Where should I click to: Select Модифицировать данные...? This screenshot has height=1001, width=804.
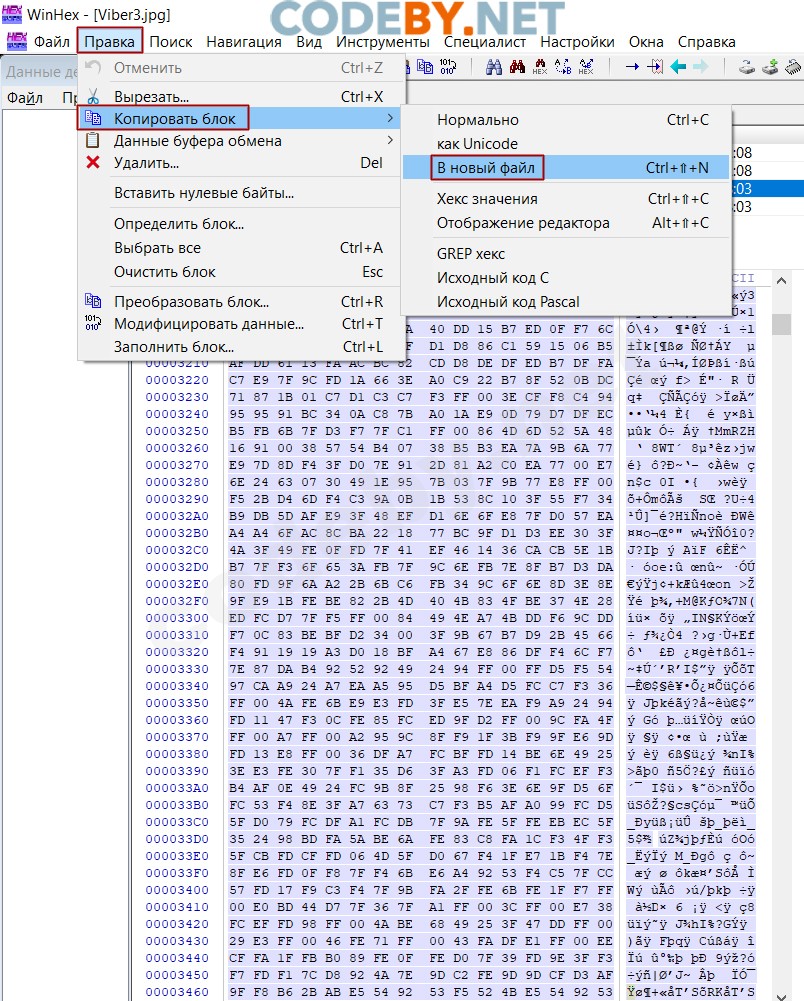pyautogui.click(x=239, y=324)
